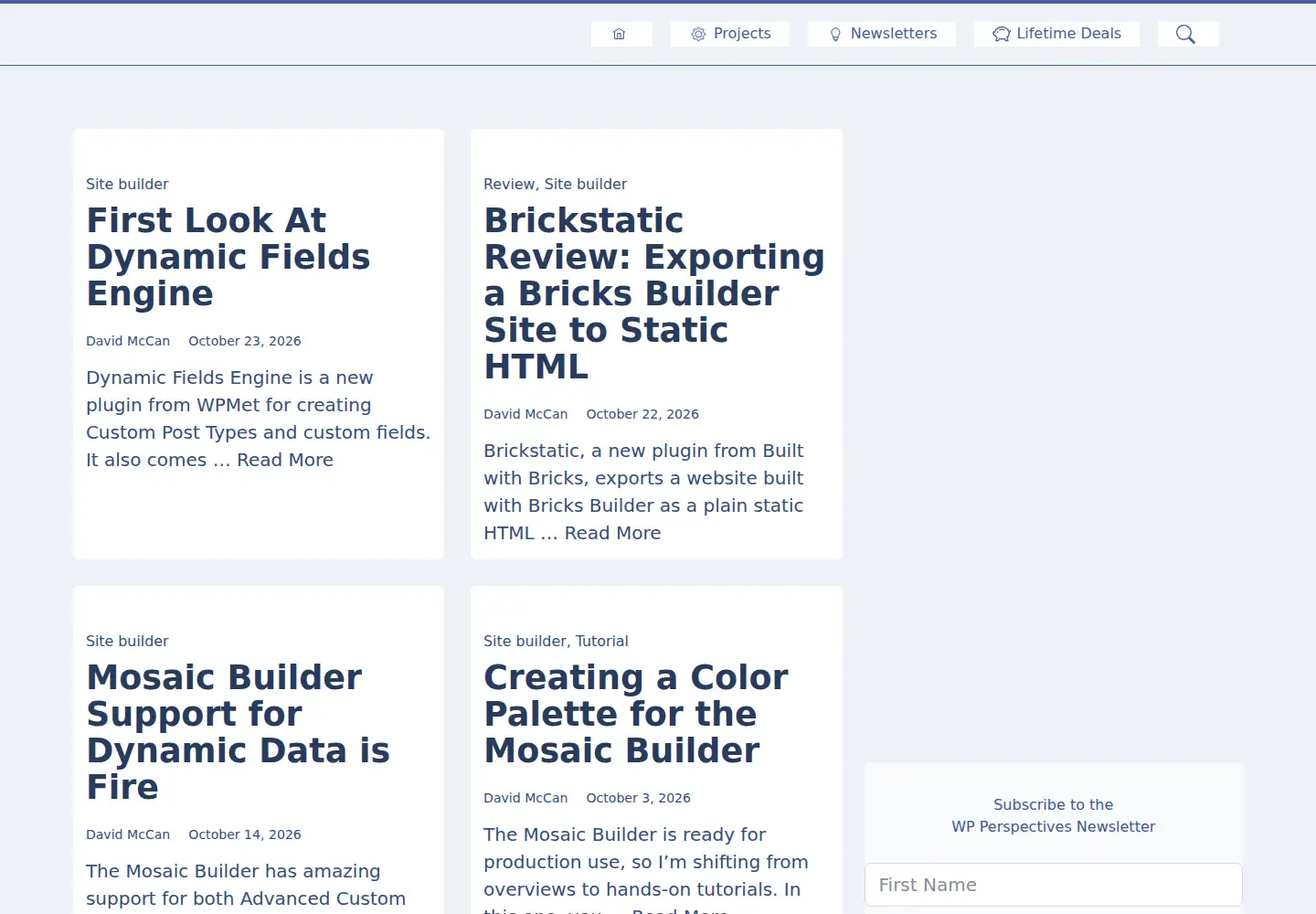Open the 'Brickstatic Review' article title
Screen dimensions: 1316x914
(x=654, y=293)
